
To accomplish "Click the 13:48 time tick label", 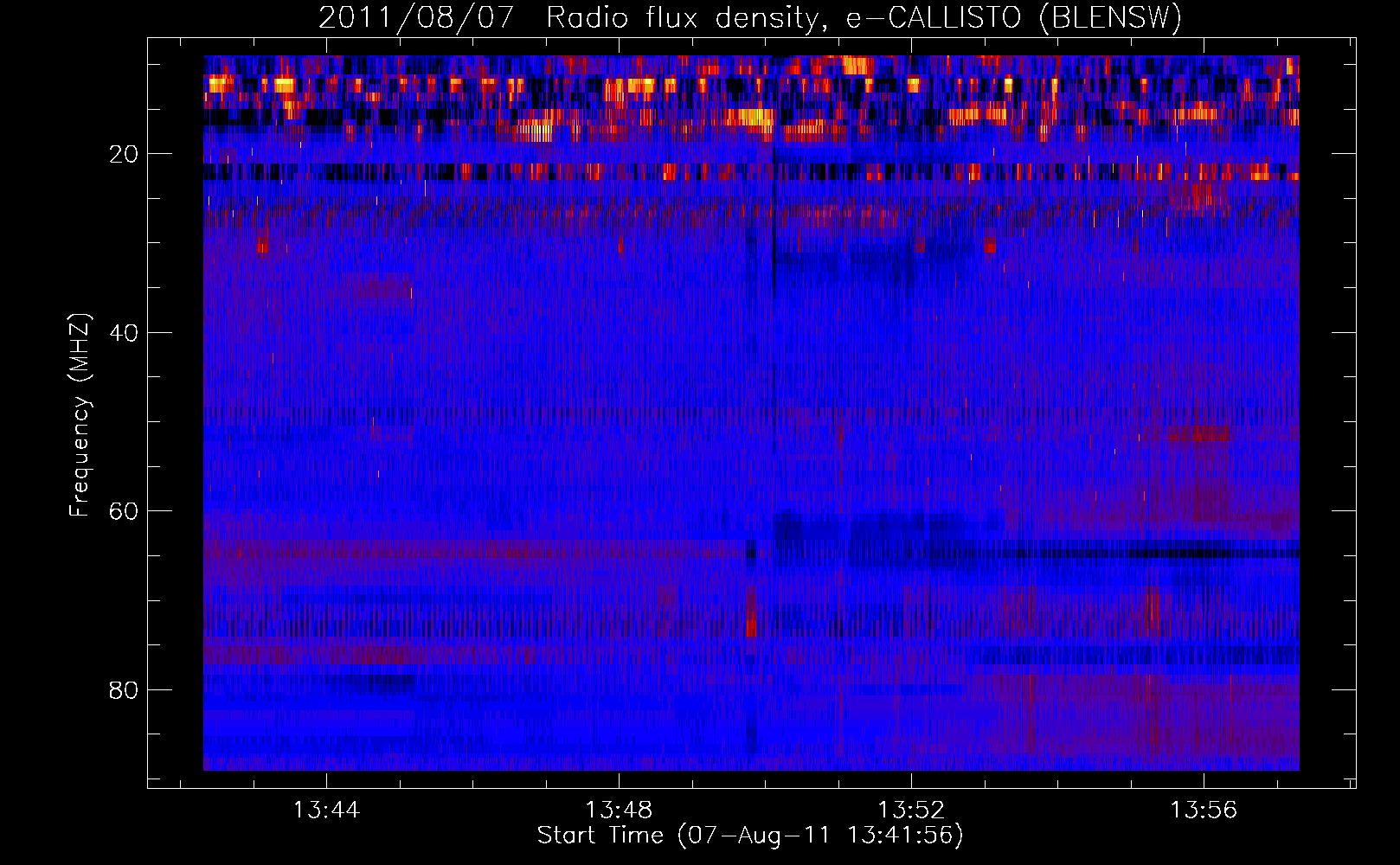I will coord(619,811).
